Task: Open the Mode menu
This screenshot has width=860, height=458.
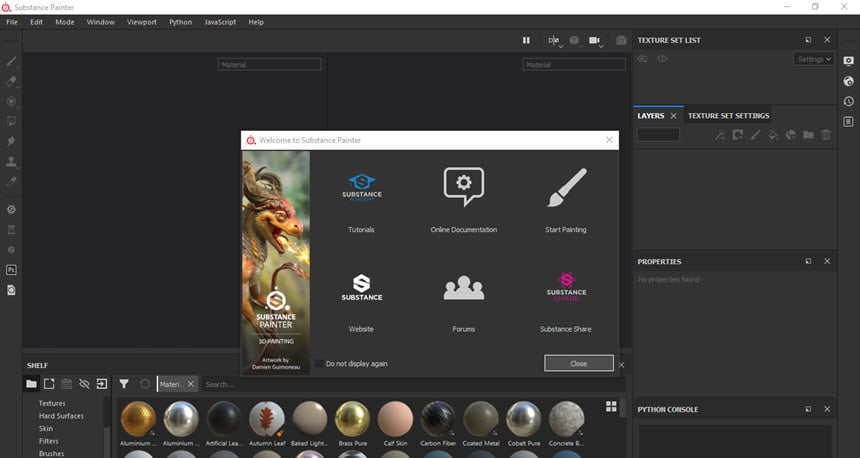Action: 65,22
